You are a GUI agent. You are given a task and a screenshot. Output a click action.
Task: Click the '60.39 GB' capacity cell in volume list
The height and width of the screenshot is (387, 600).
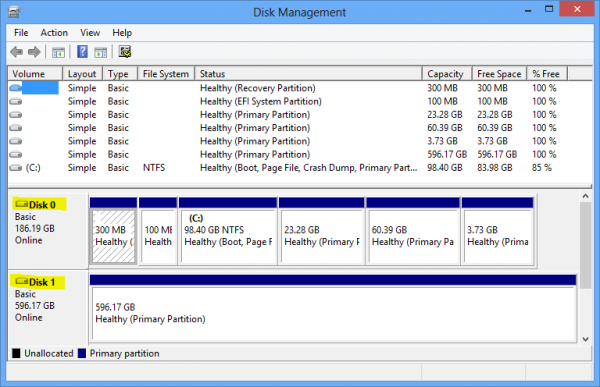[445, 128]
